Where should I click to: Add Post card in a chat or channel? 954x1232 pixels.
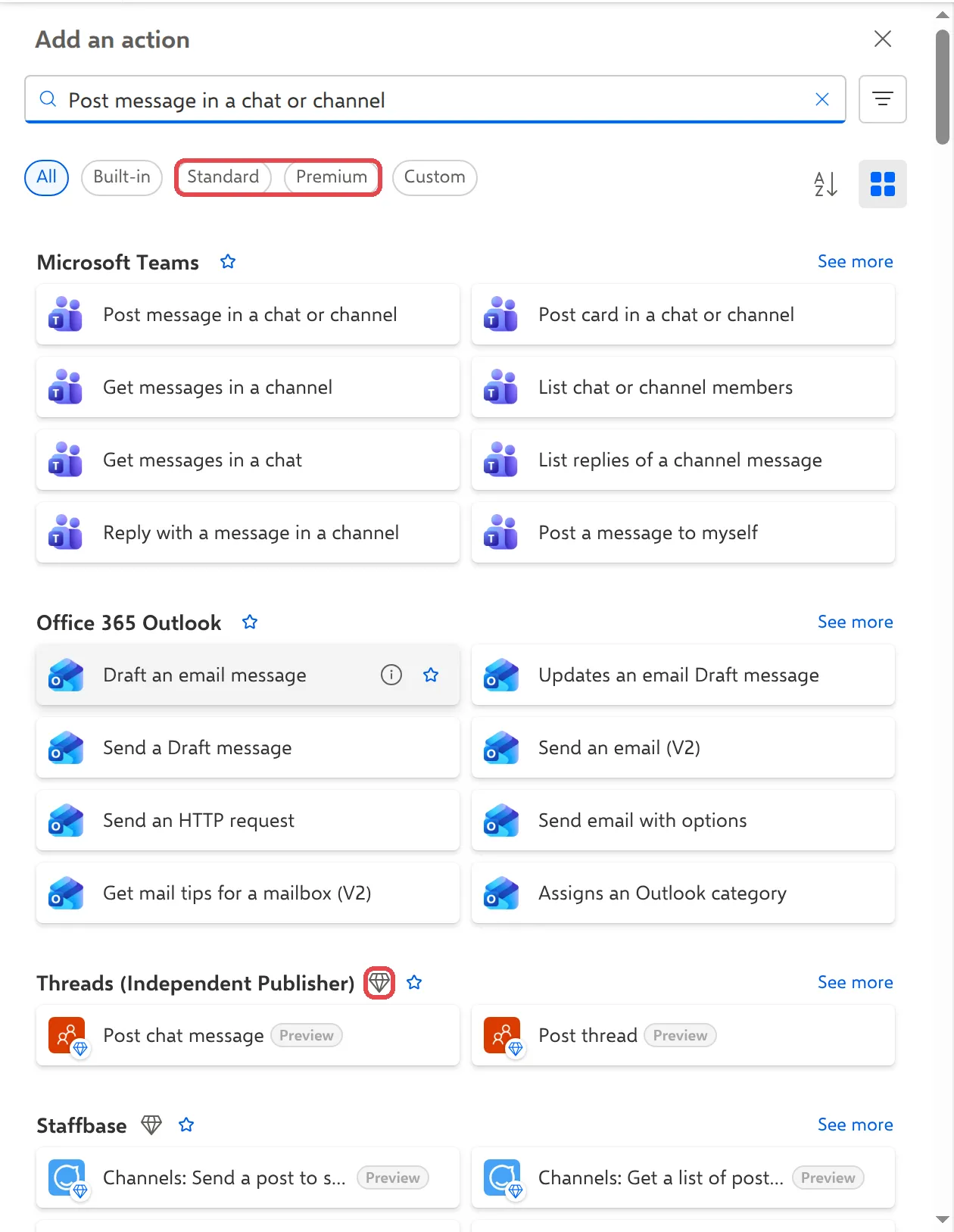[x=683, y=314]
